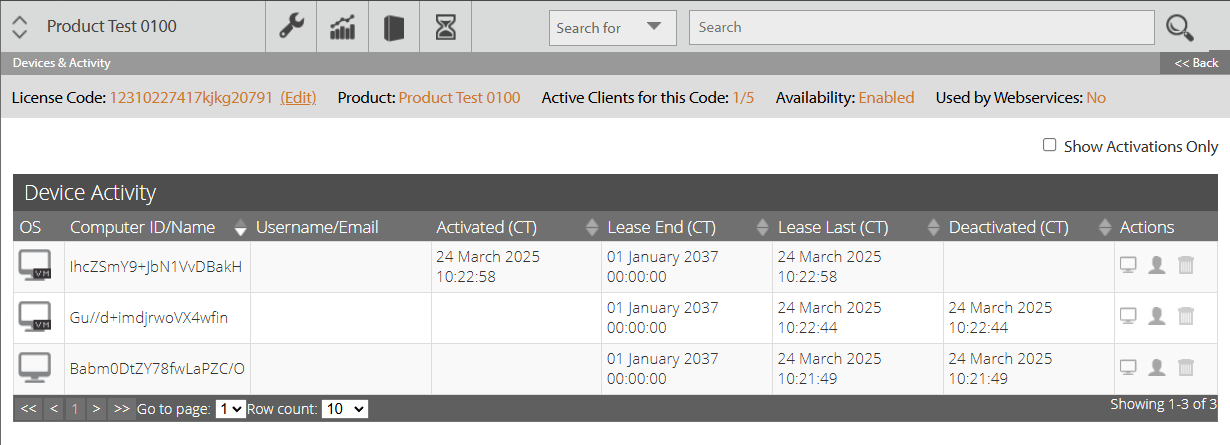Go to next page with > button

[x=96, y=408]
